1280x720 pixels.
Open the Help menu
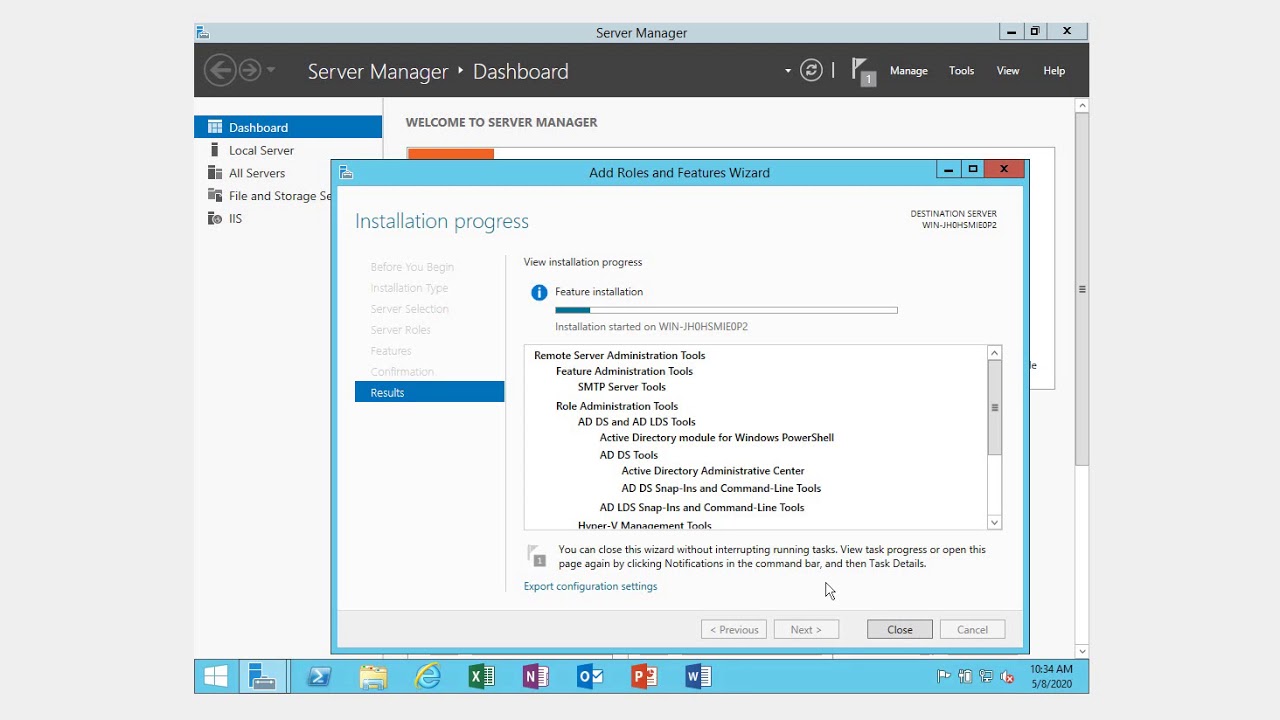pyautogui.click(x=1054, y=71)
